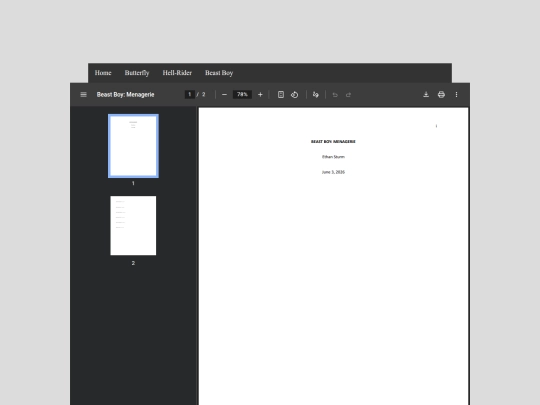
Task: Click the thumbnail label 2
Action: (x=133, y=263)
